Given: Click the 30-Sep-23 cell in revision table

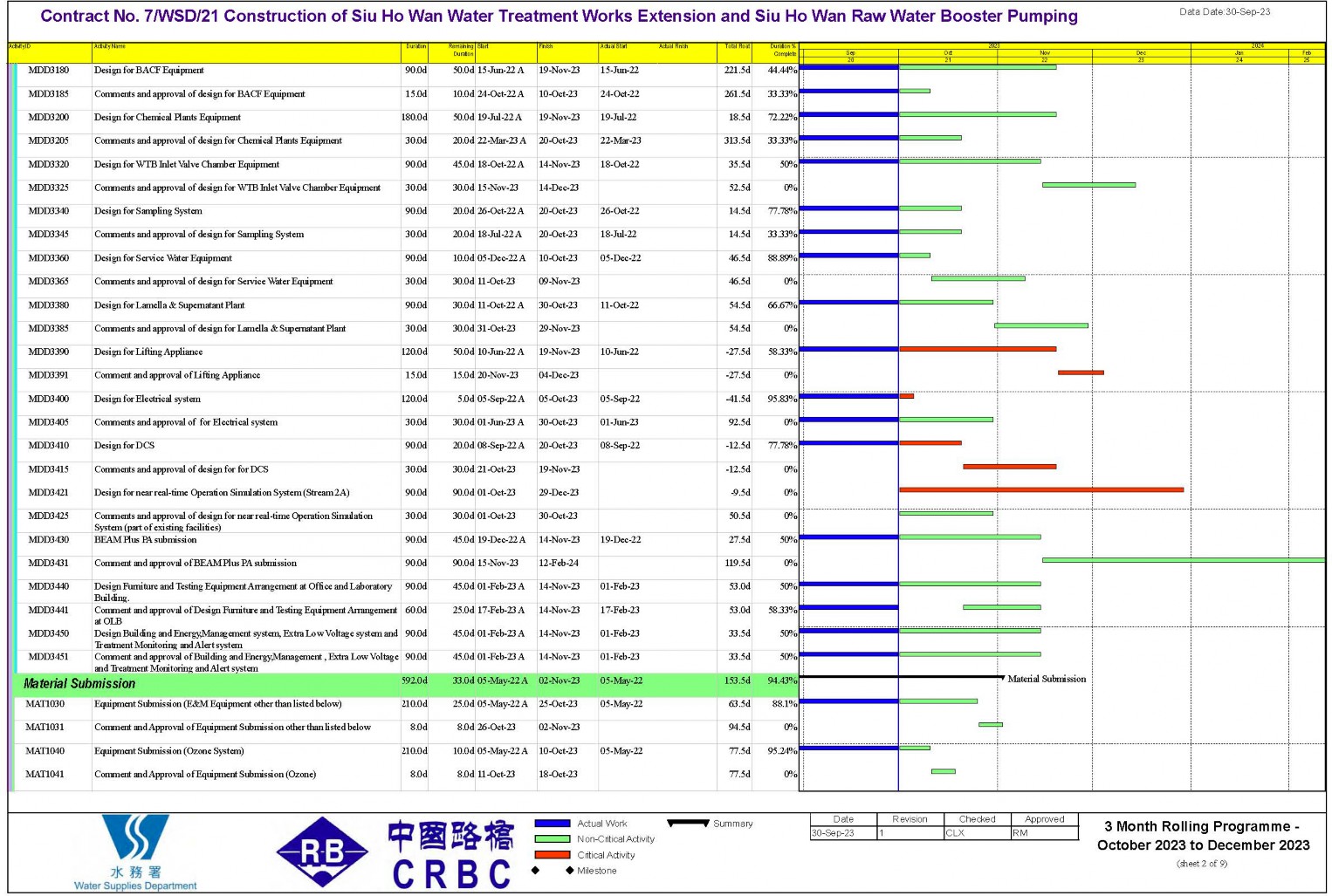Looking at the screenshot, I should pyautogui.click(x=843, y=833).
